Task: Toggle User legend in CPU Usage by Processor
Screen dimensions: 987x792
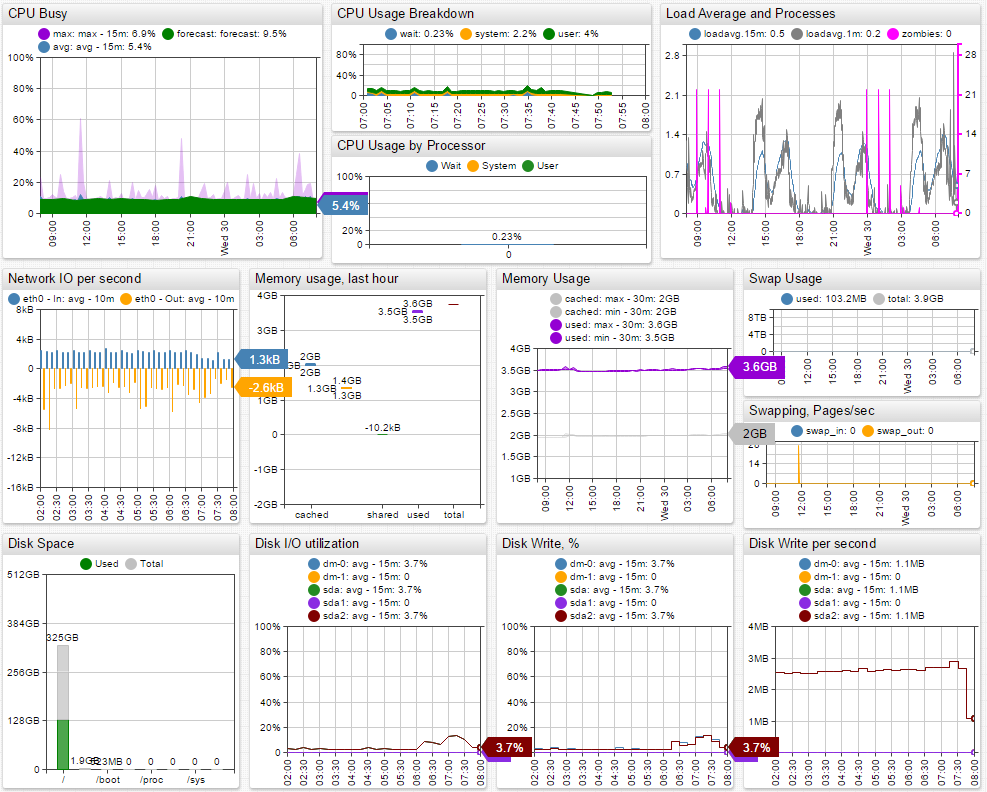Action: pyautogui.click(x=528, y=166)
